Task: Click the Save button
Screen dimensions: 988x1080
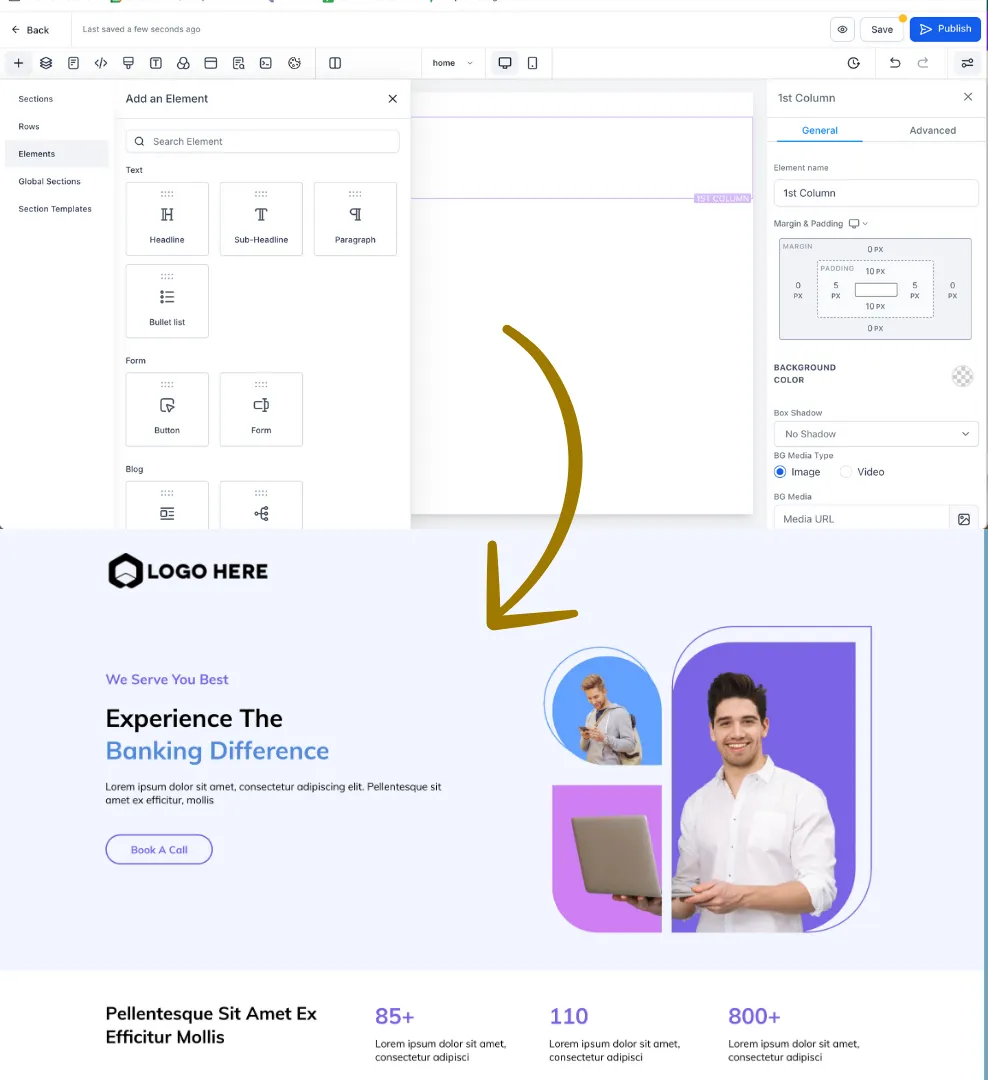Action: [882, 30]
